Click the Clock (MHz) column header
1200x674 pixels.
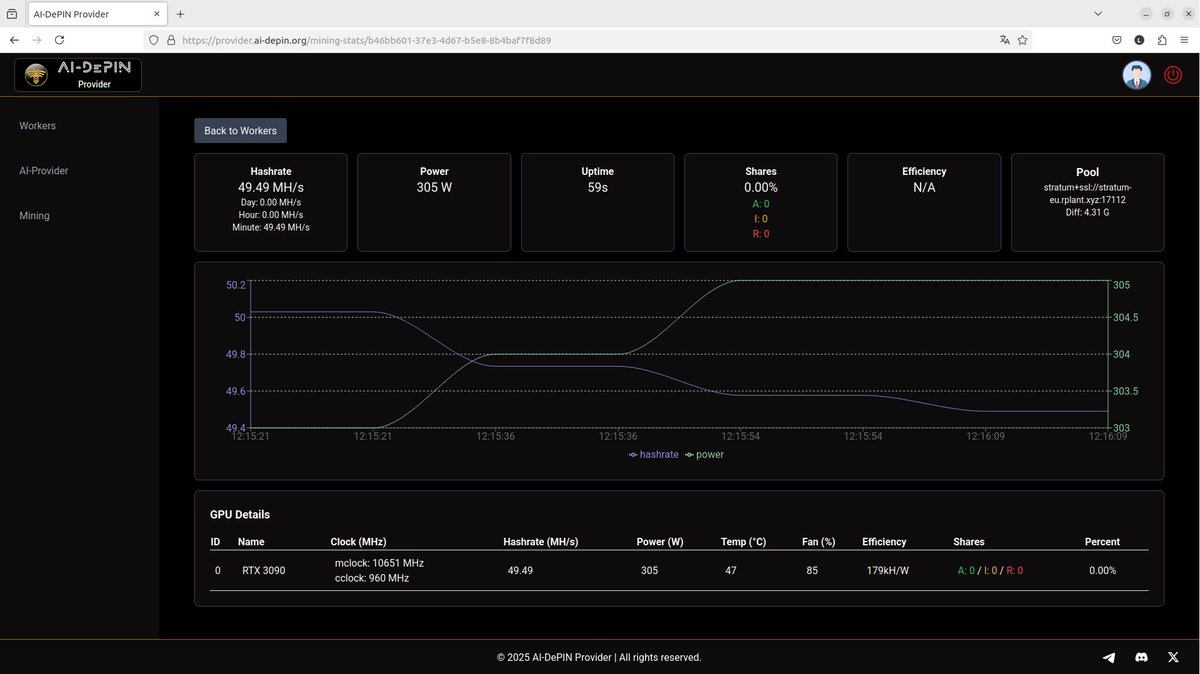358,542
